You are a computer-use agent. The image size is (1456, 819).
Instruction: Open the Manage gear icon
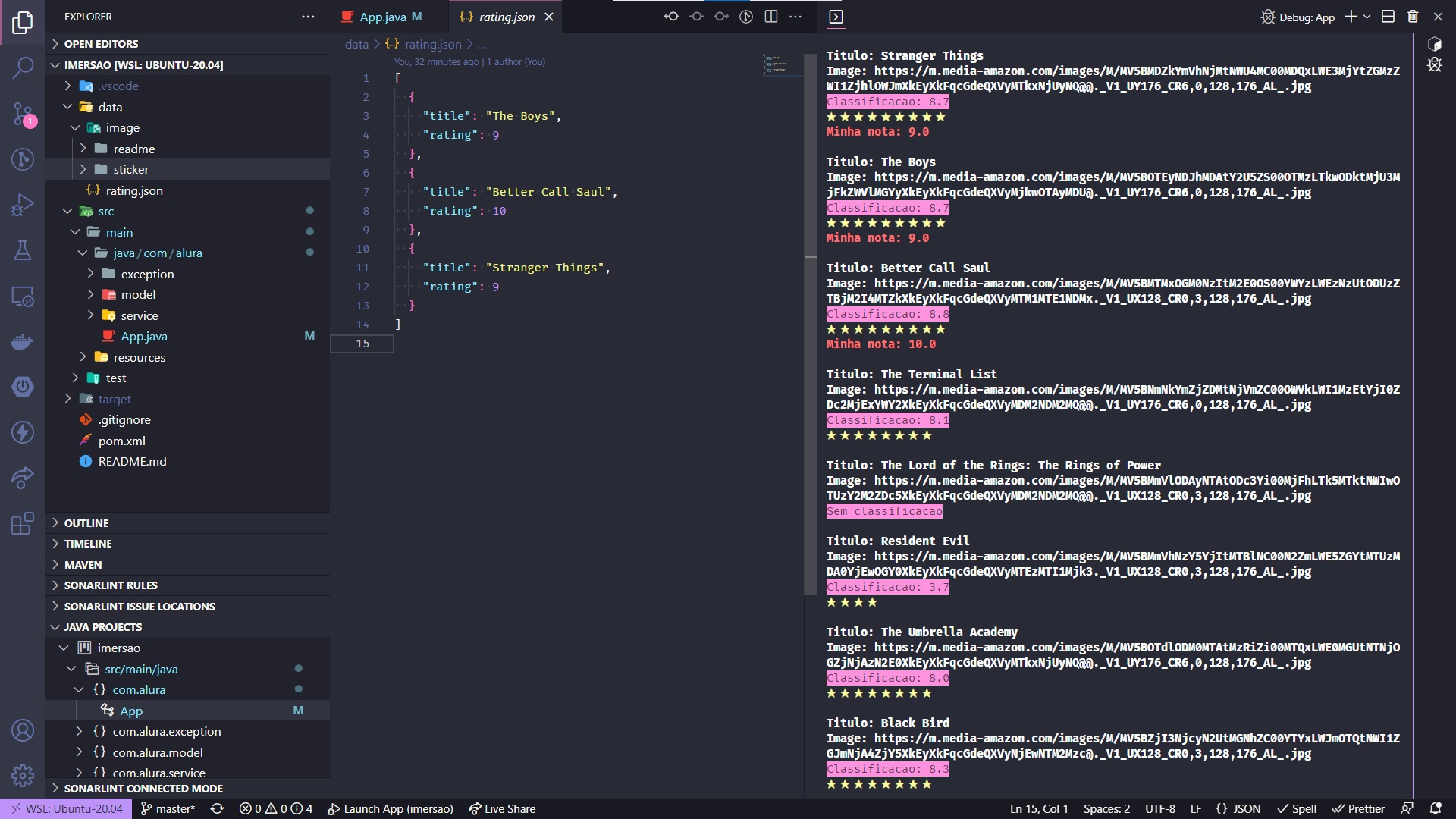pos(23,775)
